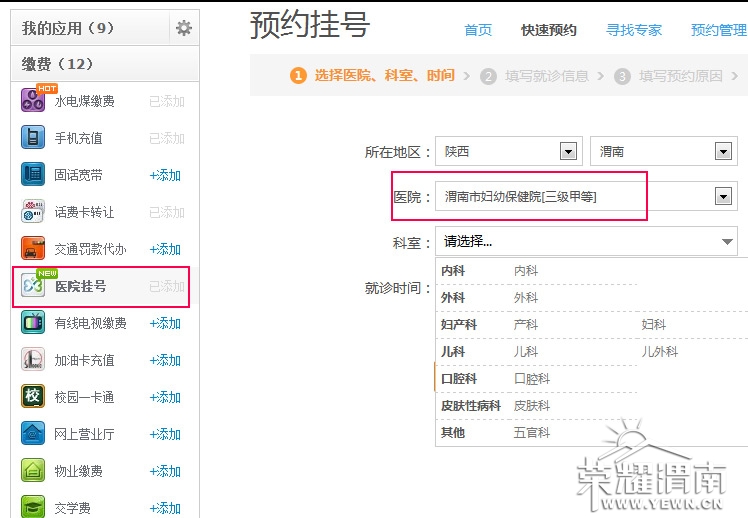Collapse the 科室 请选择 dropdown
748x518 pixels.
pos(726,242)
